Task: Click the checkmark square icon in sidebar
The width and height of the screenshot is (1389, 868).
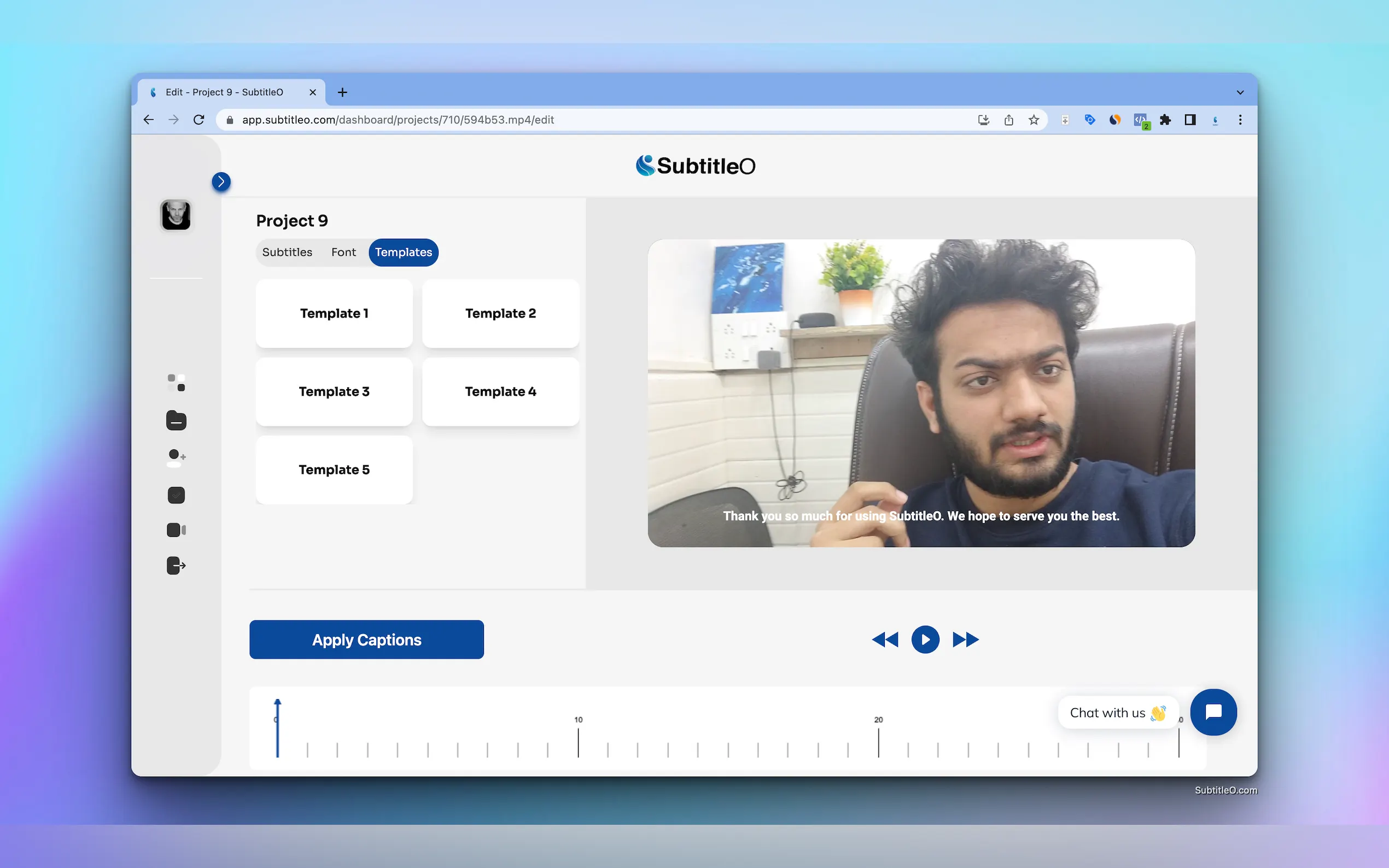Action: point(176,495)
